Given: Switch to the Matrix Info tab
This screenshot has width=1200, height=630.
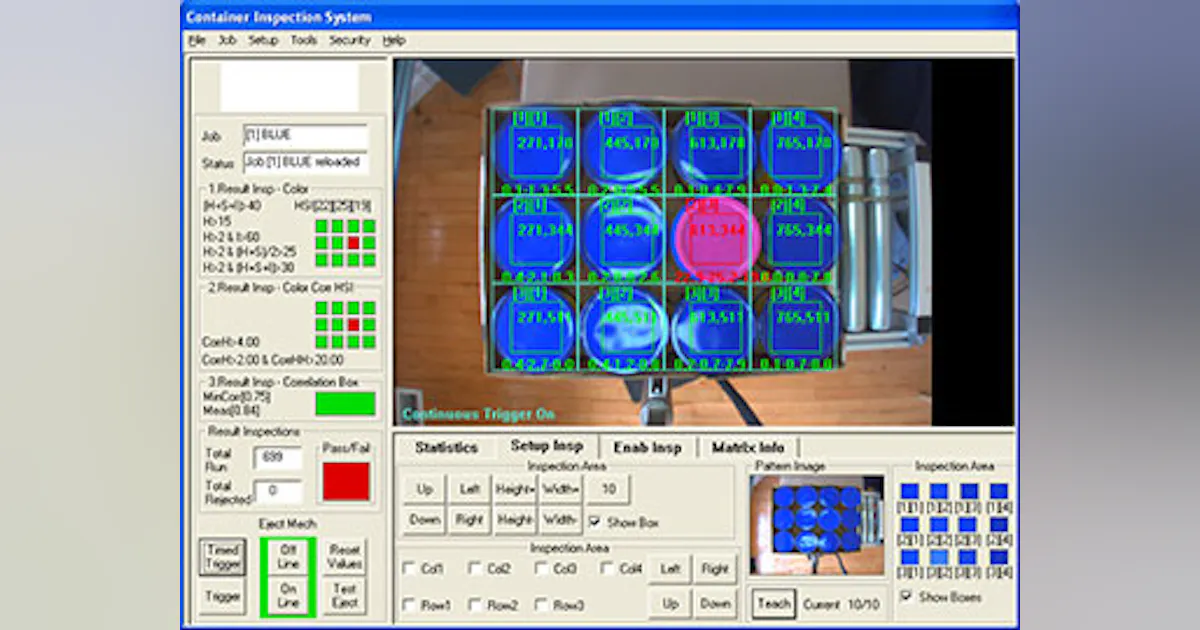Looking at the screenshot, I should 748,447.
